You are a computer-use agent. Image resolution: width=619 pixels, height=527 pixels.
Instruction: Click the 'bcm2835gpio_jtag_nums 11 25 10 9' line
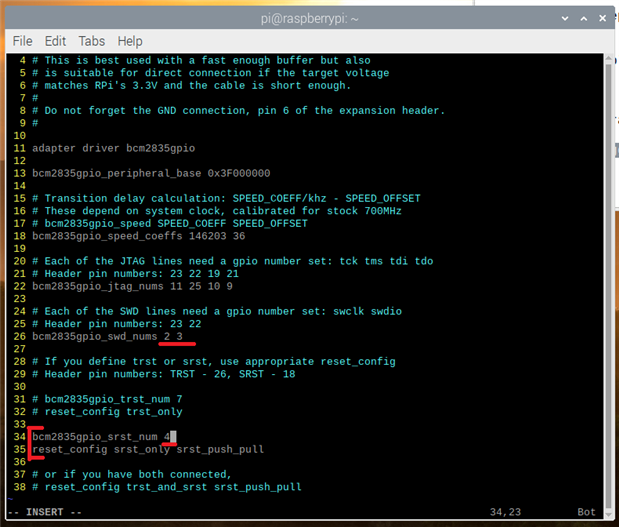pos(132,286)
